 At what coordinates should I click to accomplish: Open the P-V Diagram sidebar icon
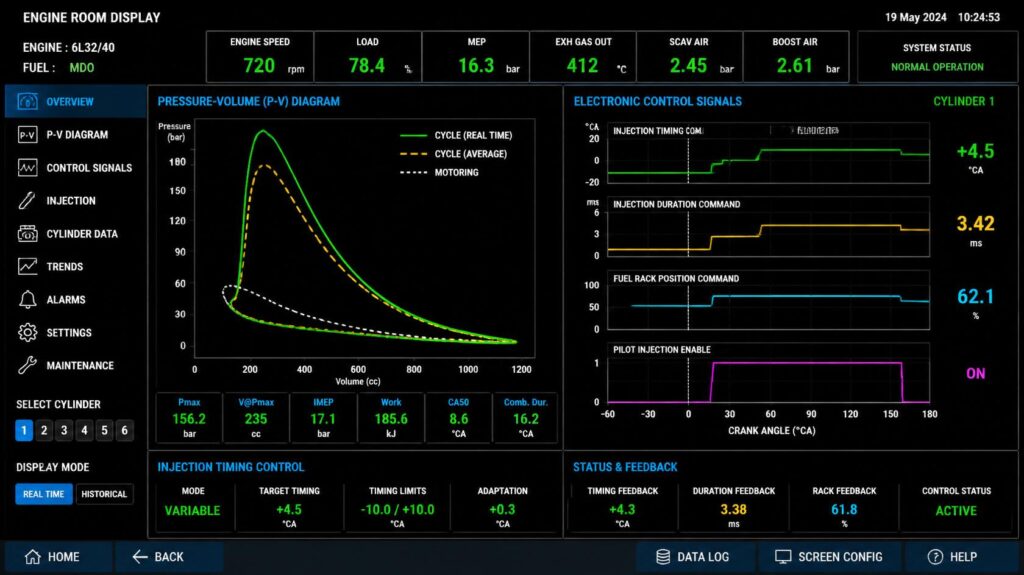point(27,135)
